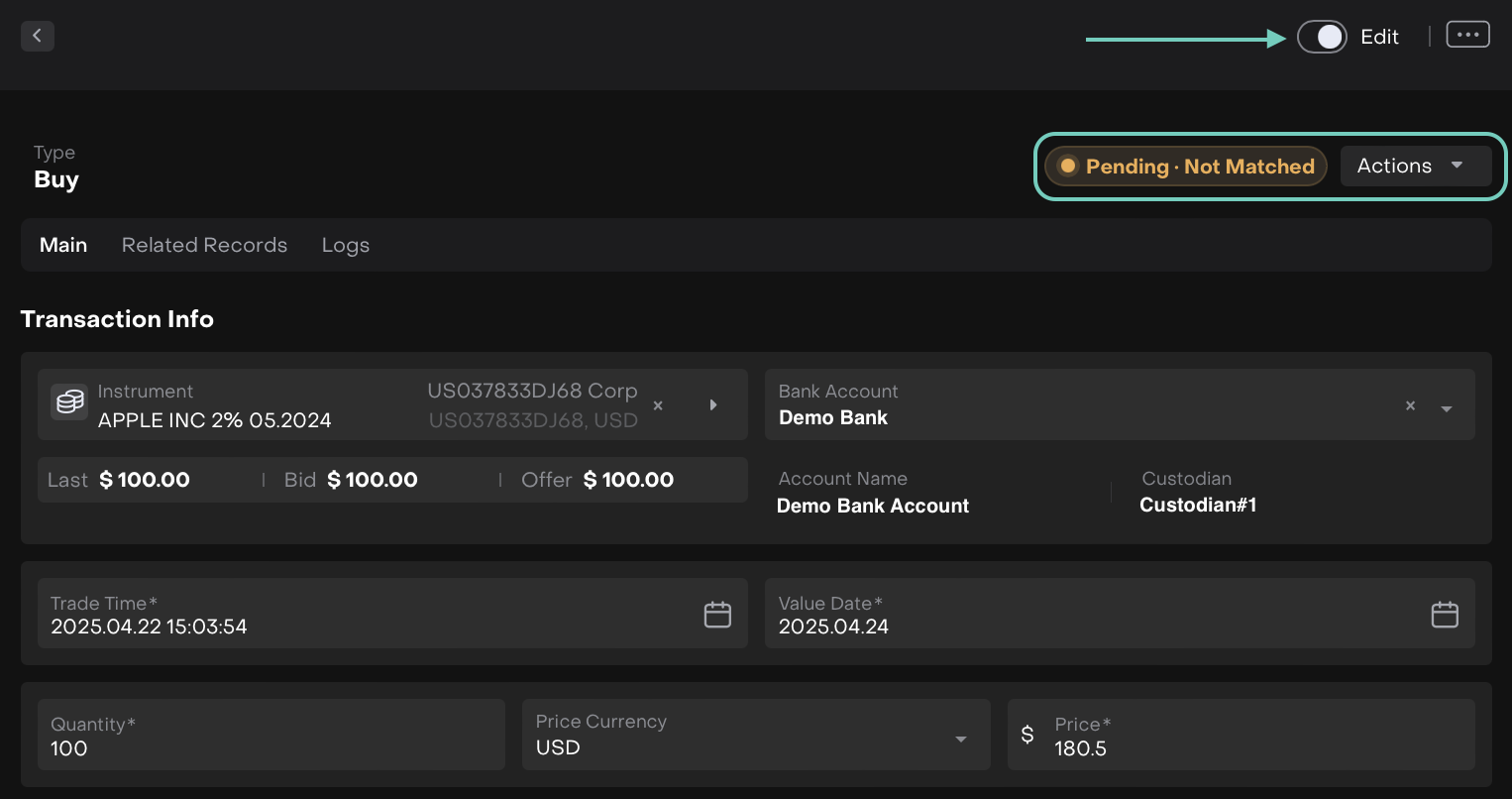Click the Trade Time date field
Image resolution: width=1512 pixels, height=799 pixels.
tap(367, 615)
